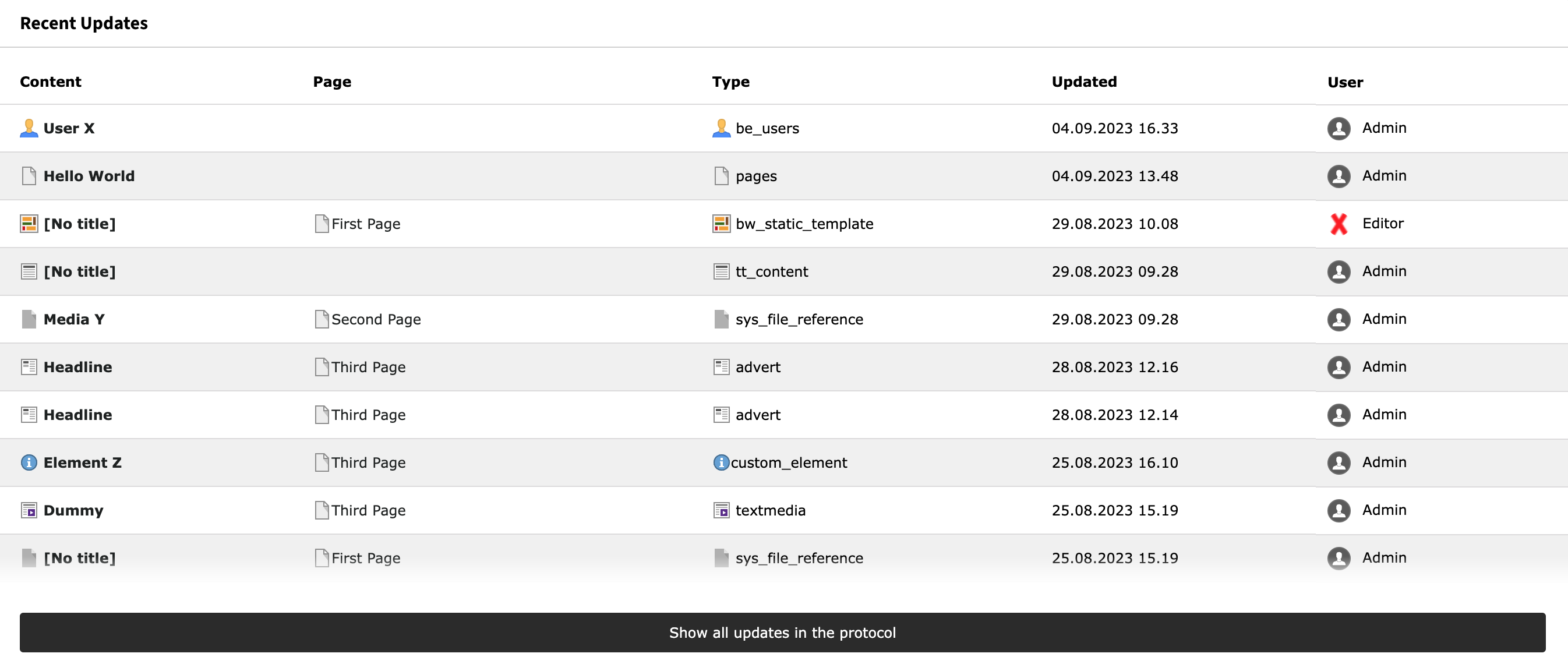Image resolution: width=1568 pixels, height=671 pixels.
Task: Click the be_users type icon
Action: (721, 128)
